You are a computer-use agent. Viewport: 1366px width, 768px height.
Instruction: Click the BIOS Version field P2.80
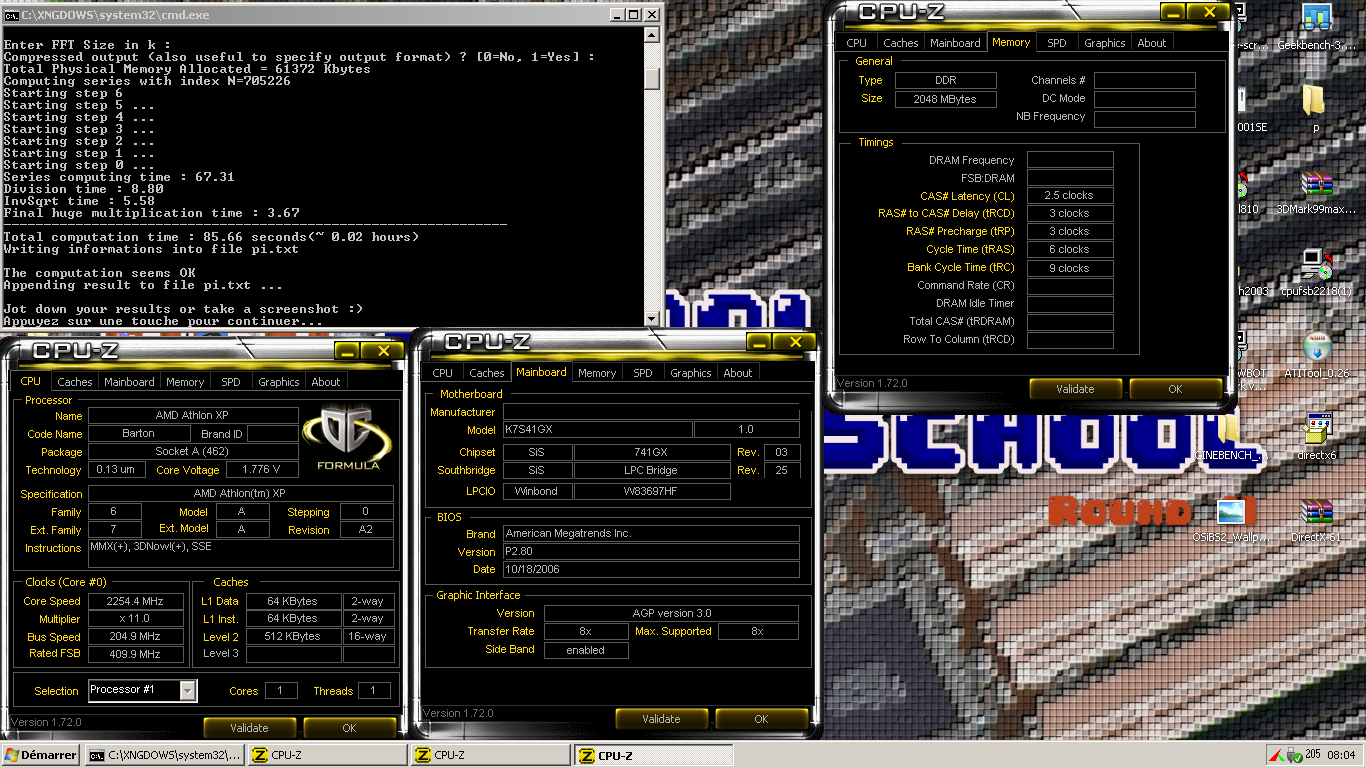pos(651,551)
